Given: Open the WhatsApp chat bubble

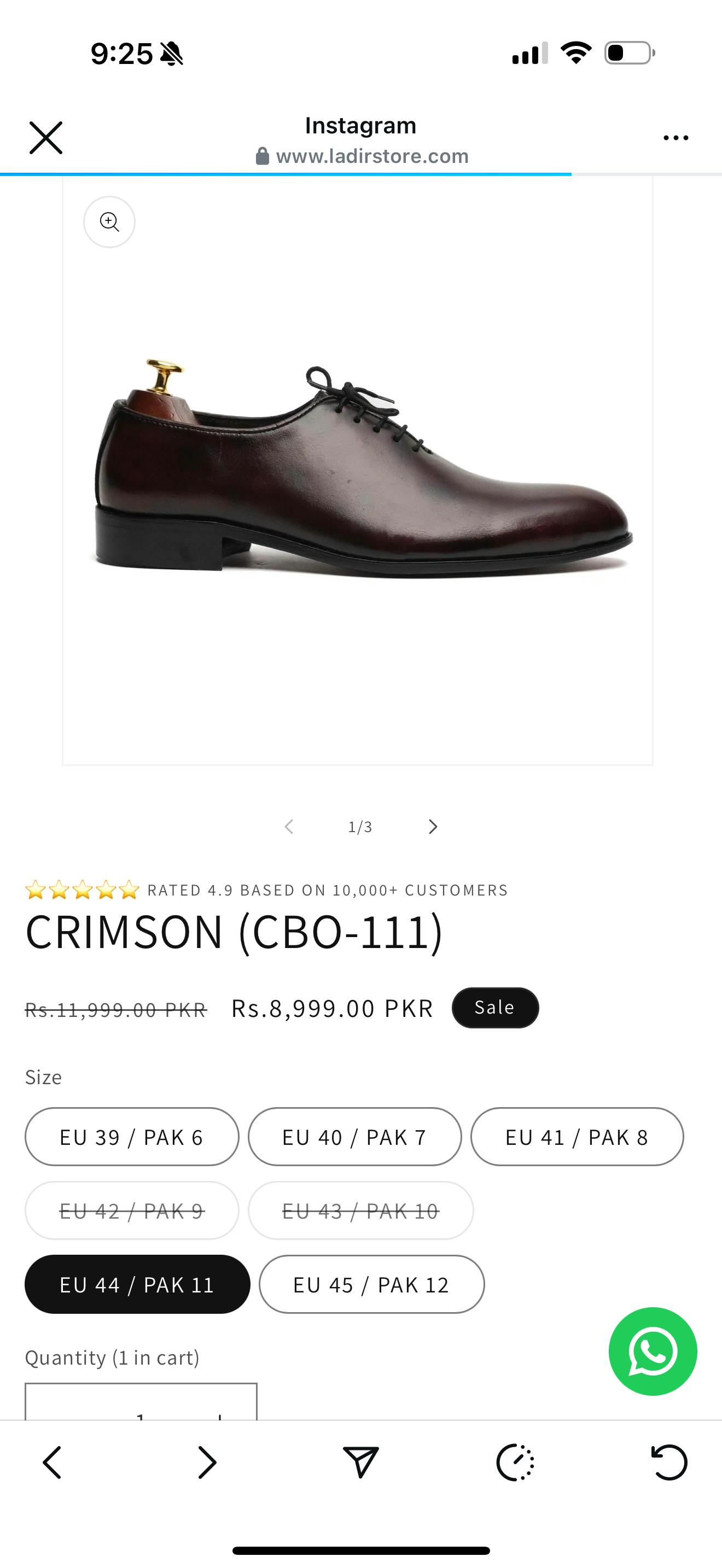Looking at the screenshot, I should [x=653, y=1351].
